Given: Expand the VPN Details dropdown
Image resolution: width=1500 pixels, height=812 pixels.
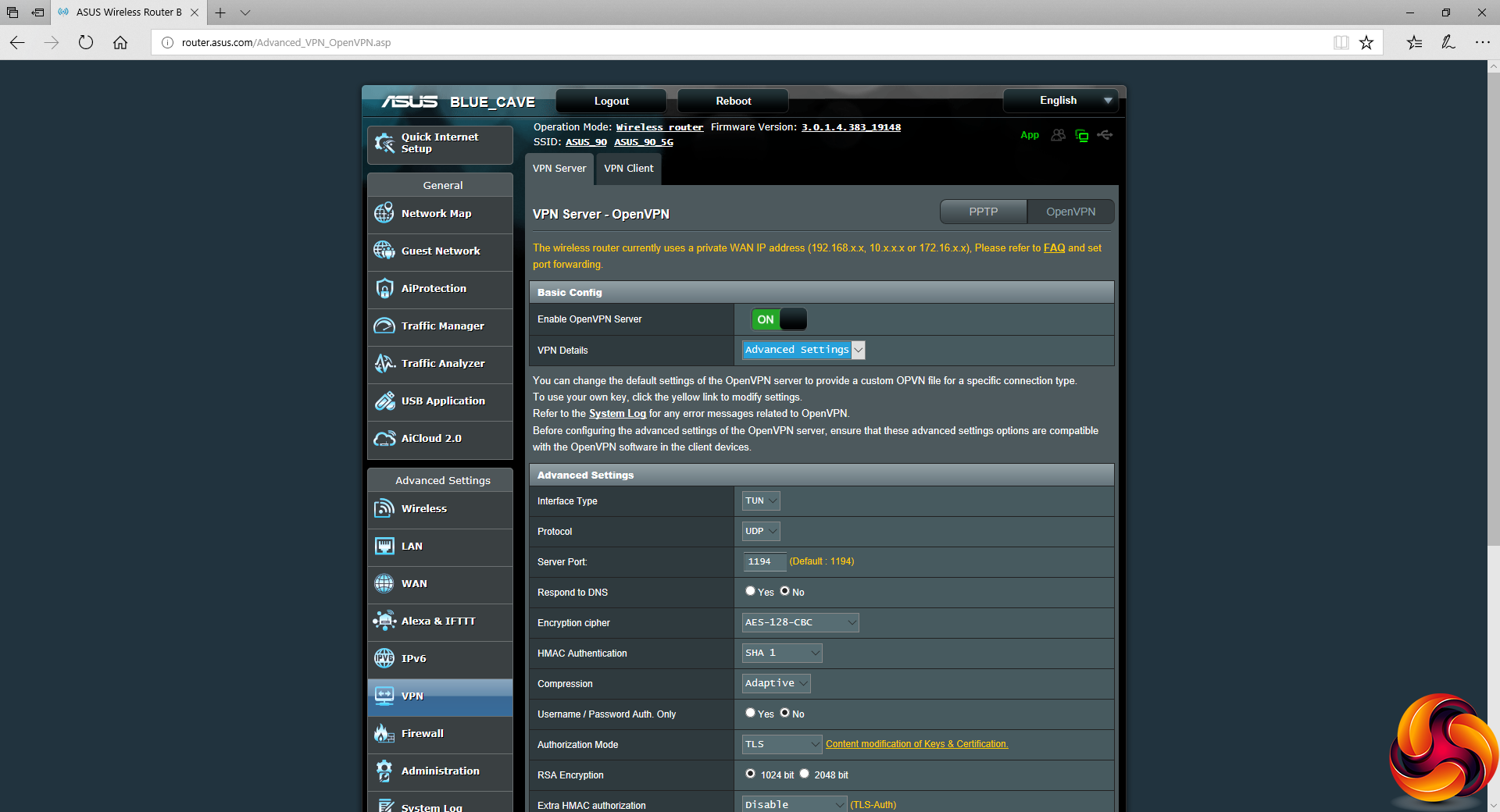Looking at the screenshot, I should [x=803, y=350].
